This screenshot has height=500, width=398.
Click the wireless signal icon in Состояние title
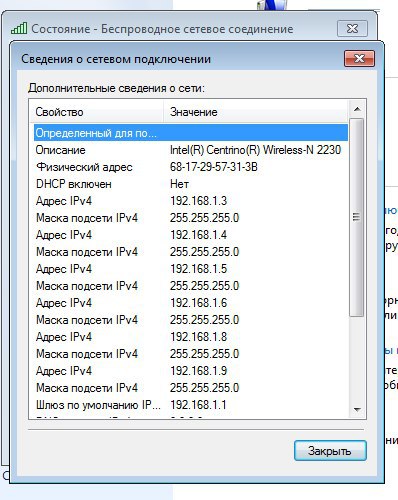19,28
